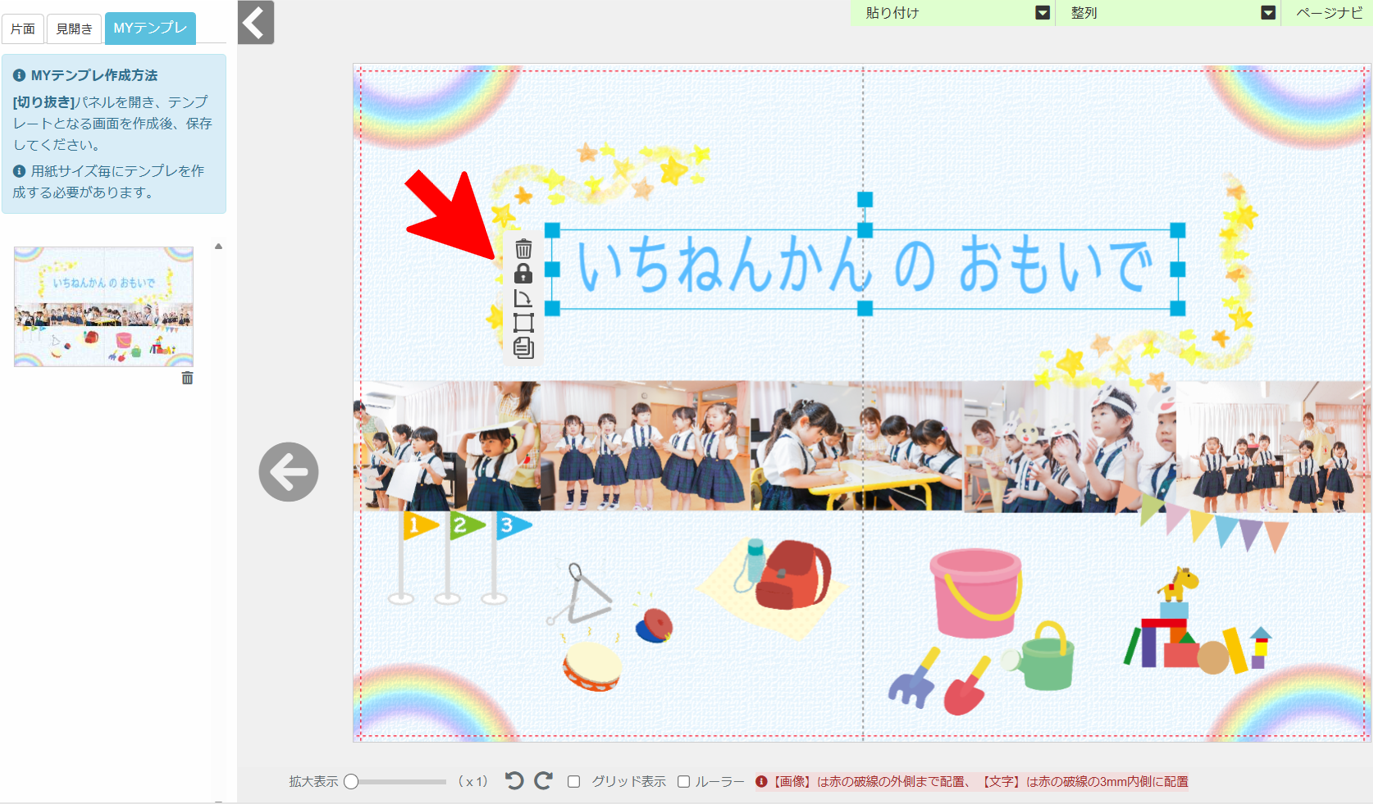The width and height of the screenshot is (1373, 804).
Task: Click red warning icon in bottom notice
Action: pyautogui.click(x=762, y=782)
